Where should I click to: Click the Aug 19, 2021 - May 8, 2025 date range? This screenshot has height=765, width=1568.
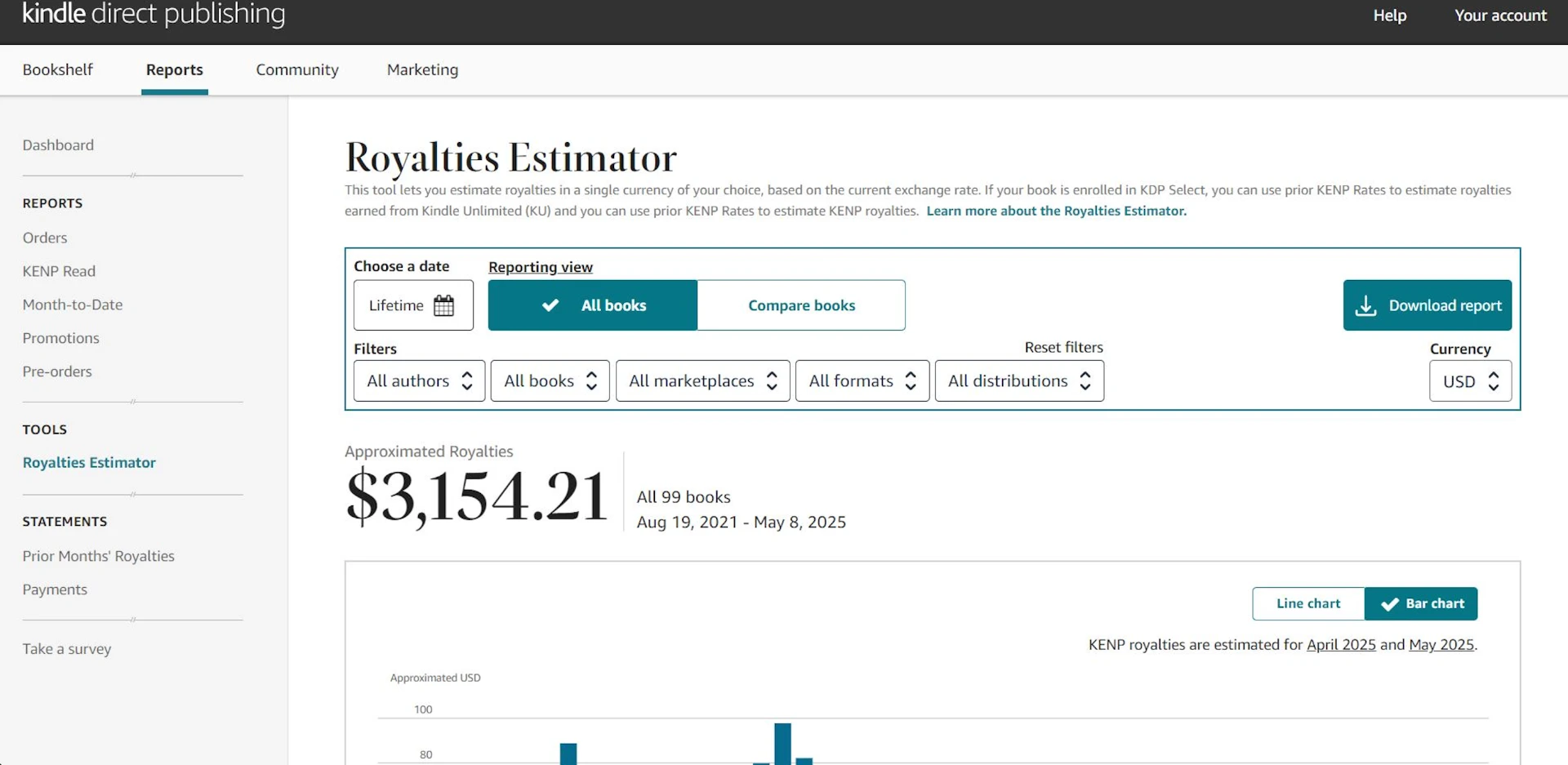point(741,522)
